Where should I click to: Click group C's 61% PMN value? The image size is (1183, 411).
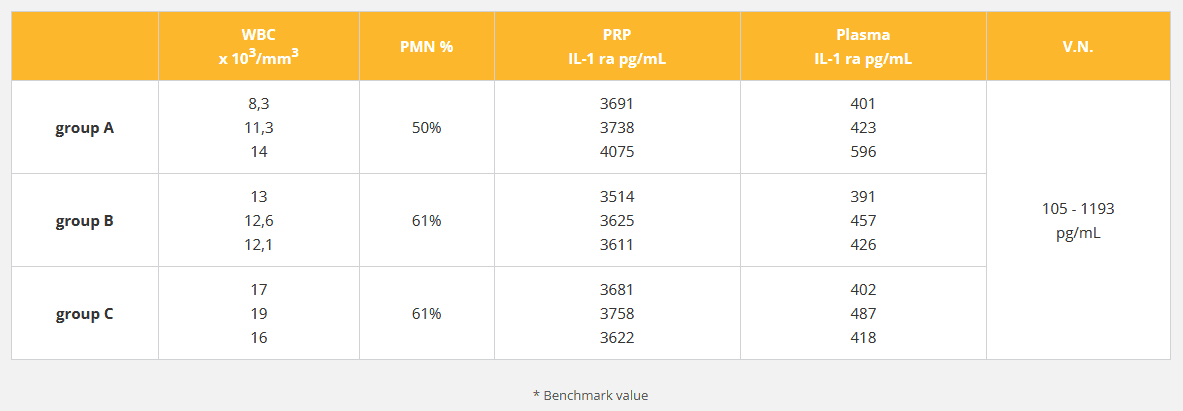[x=427, y=313]
